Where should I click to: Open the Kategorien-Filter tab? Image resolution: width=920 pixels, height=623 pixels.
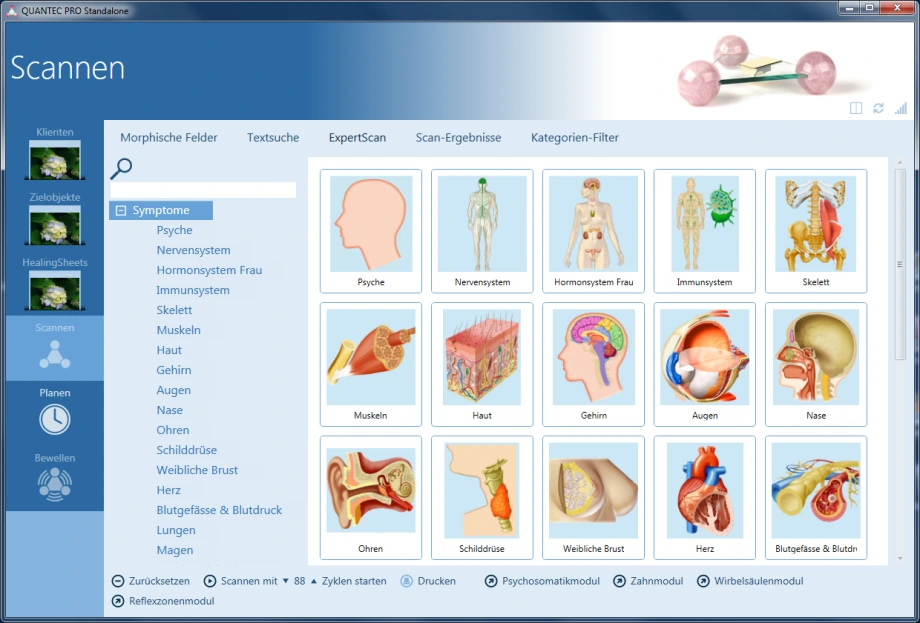coord(574,138)
